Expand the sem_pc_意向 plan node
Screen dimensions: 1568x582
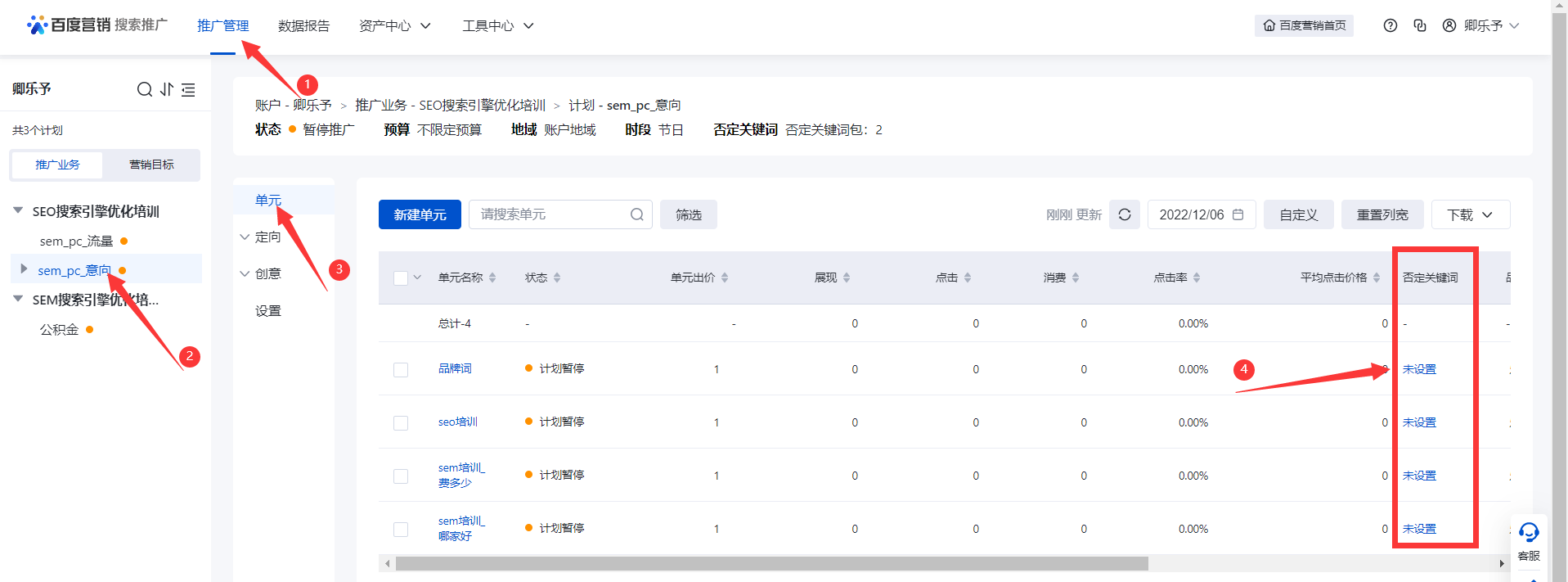pos(24,268)
